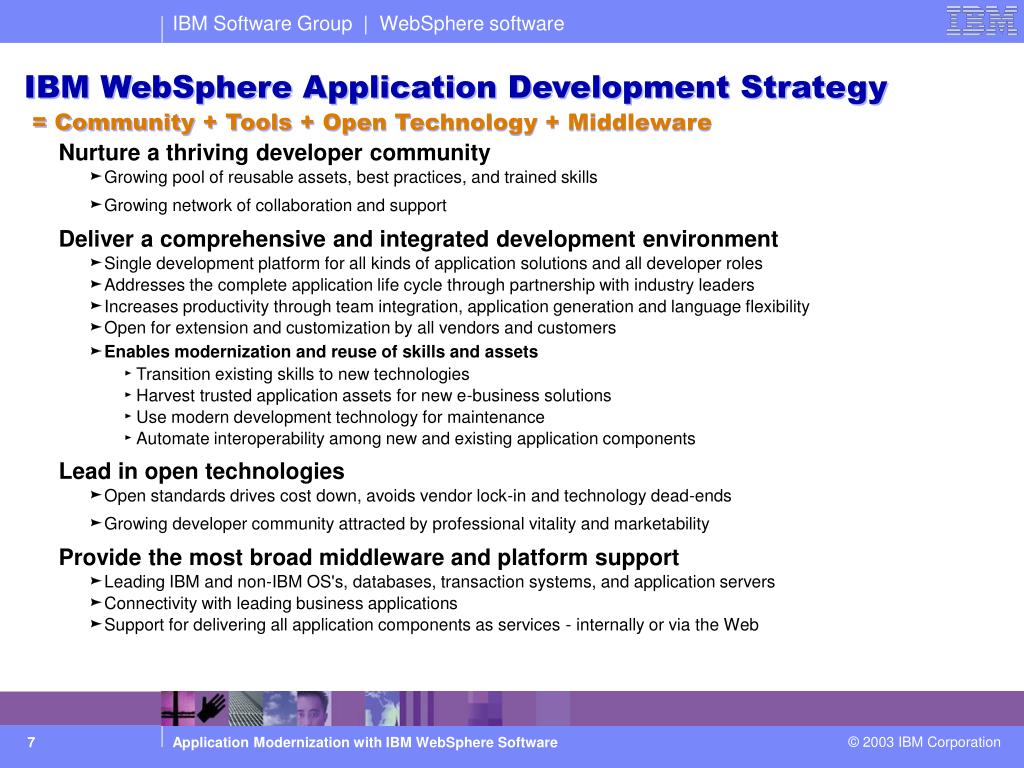Click the sub-bullet "Transition existing skills to new technologies"
Image resolution: width=1024 pixels, height=768 pixels.
pos(302,374)
